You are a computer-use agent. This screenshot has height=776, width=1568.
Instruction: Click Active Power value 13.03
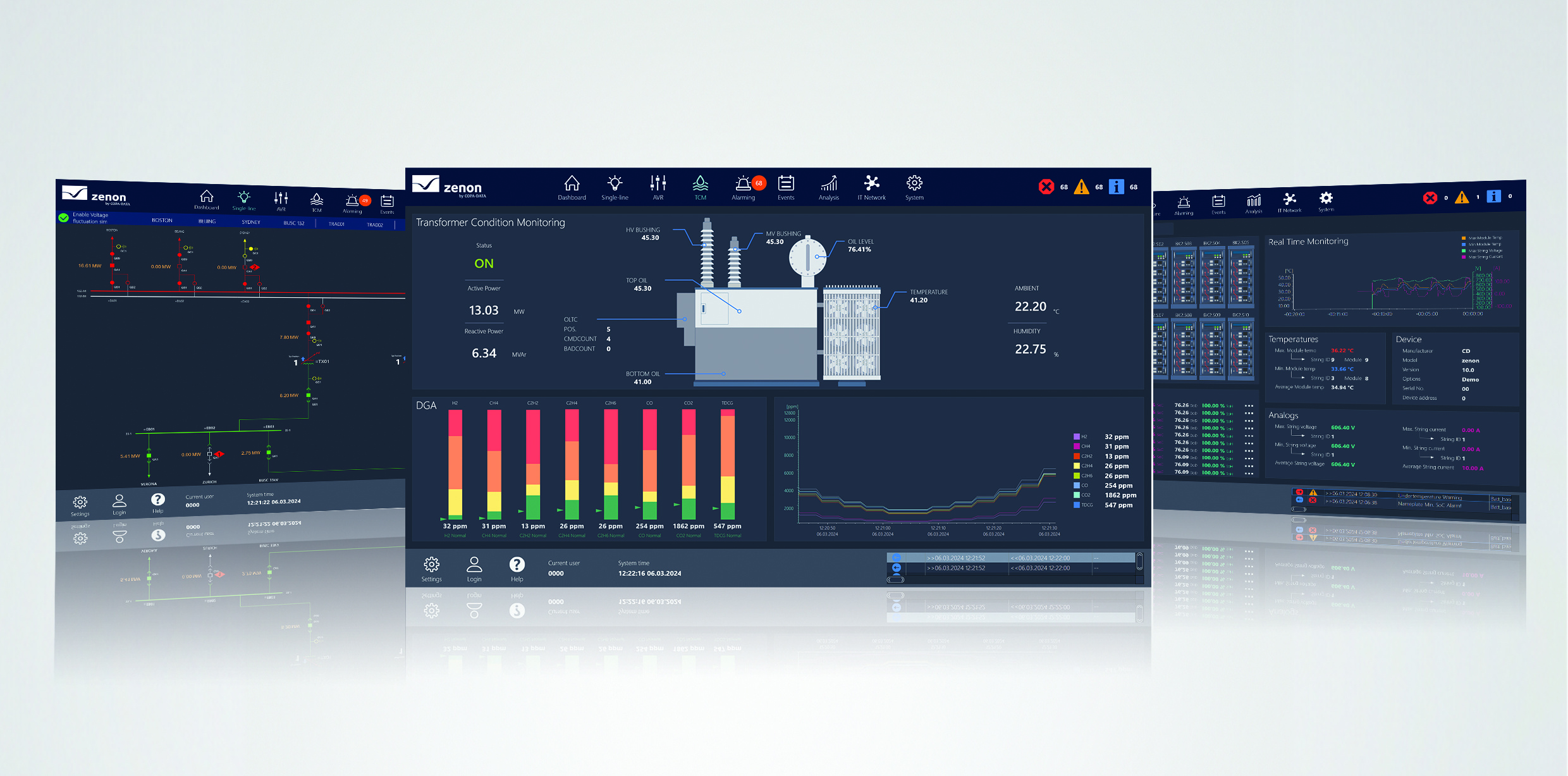pos(484,311)
